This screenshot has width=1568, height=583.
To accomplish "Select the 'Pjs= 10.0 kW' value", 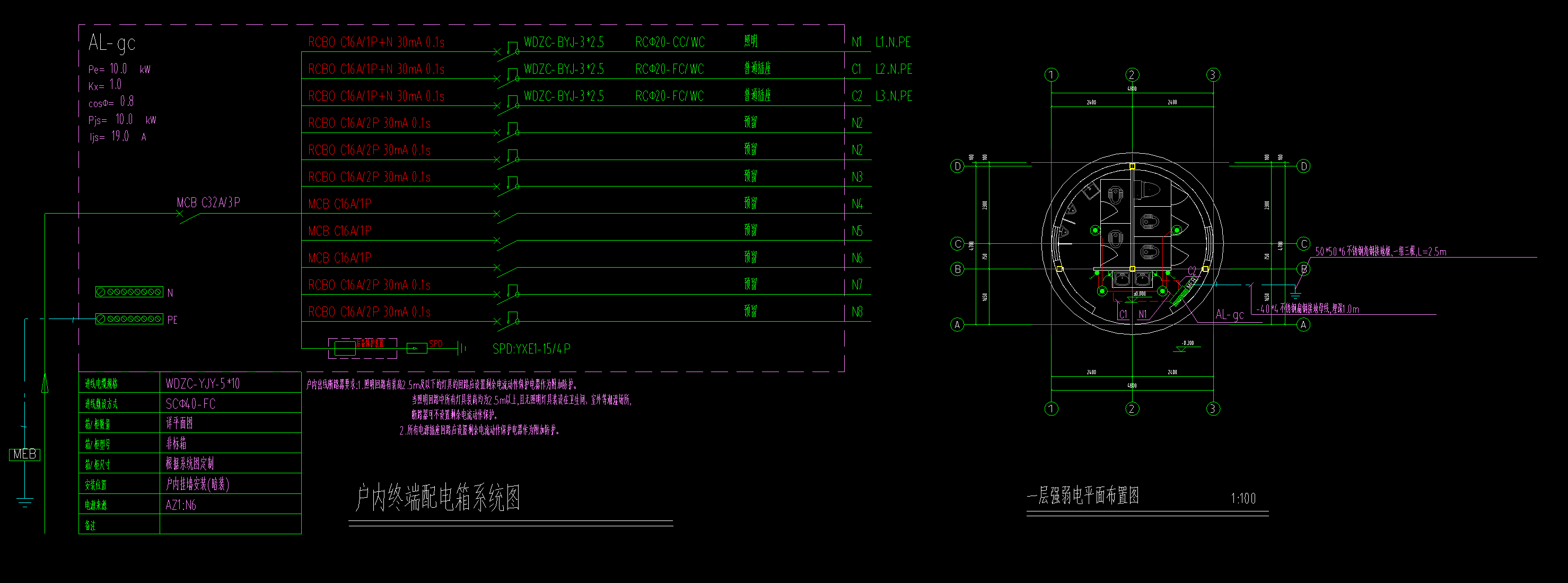I will tap(122, 119).
